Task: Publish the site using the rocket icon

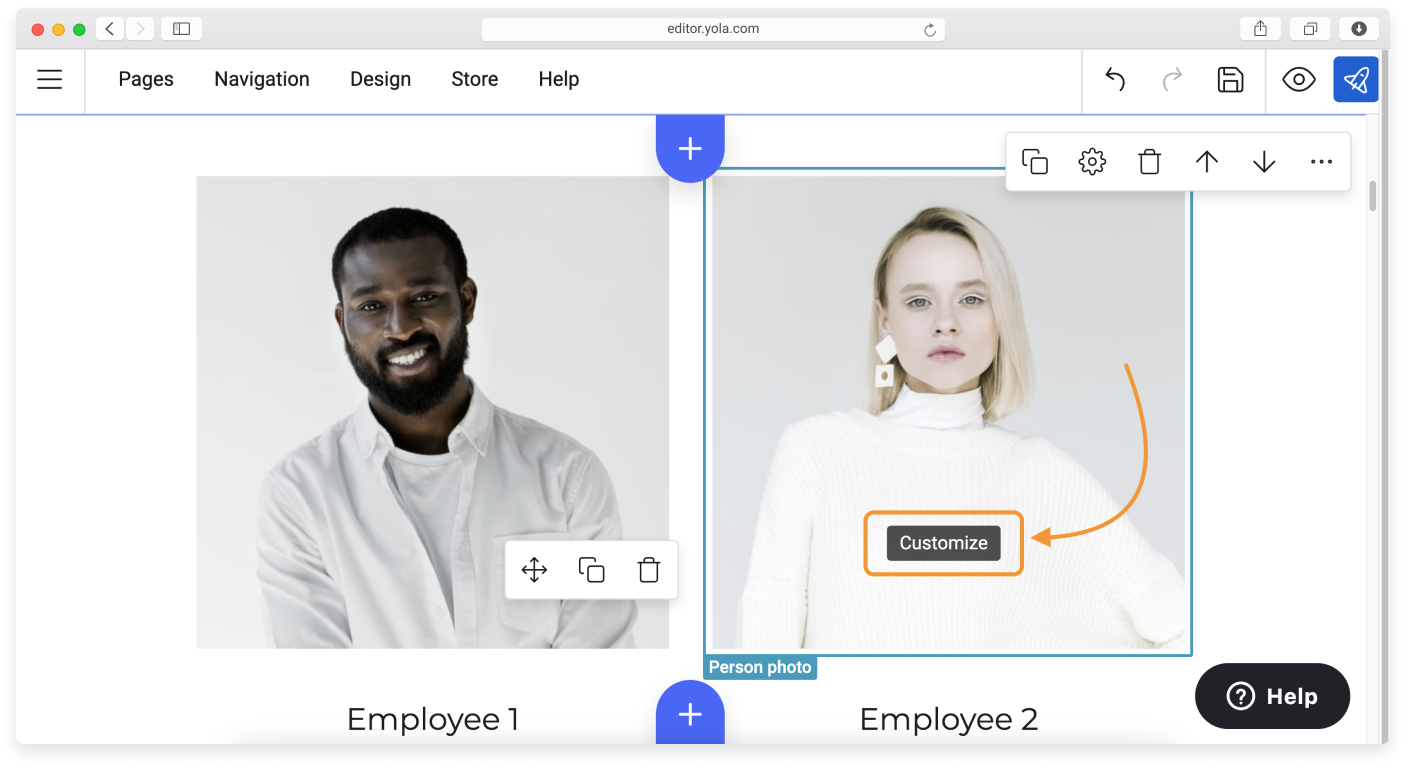Action: [1356, 79]
